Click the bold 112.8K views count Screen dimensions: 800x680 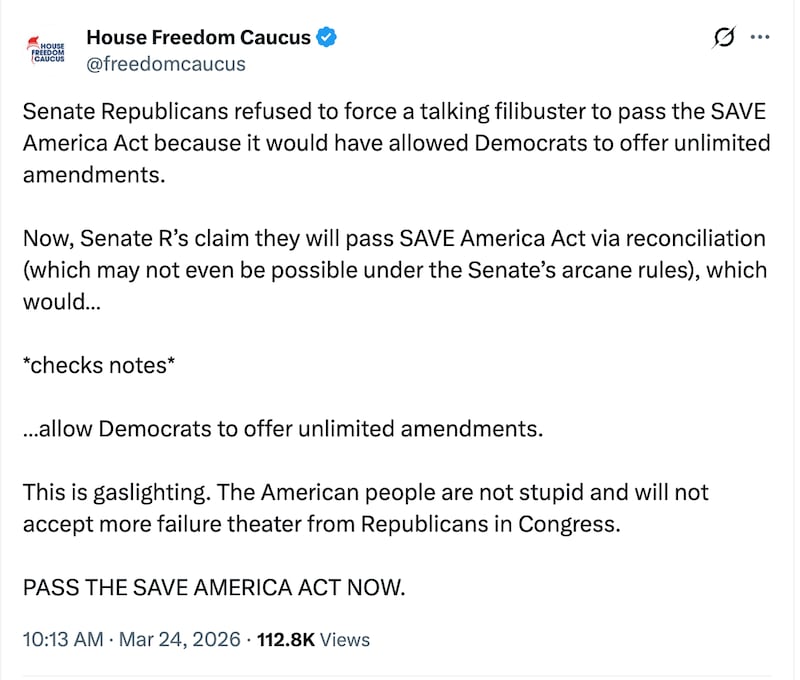click(x=286, y=639)
